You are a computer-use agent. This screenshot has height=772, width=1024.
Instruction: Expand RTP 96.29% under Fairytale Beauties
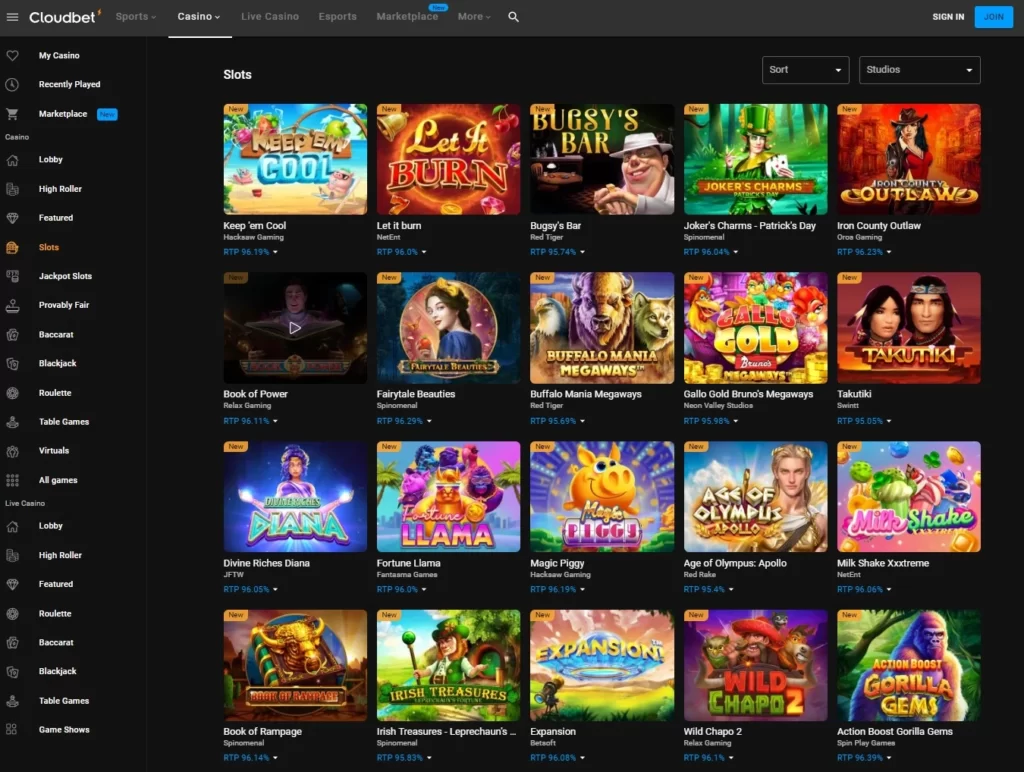point(404,421)
